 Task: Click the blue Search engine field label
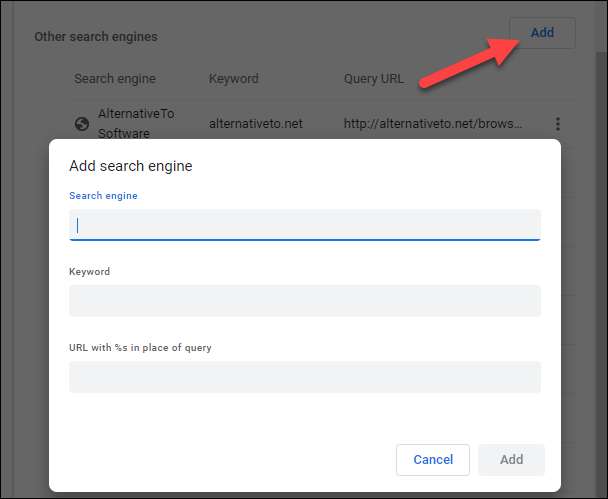103,196
